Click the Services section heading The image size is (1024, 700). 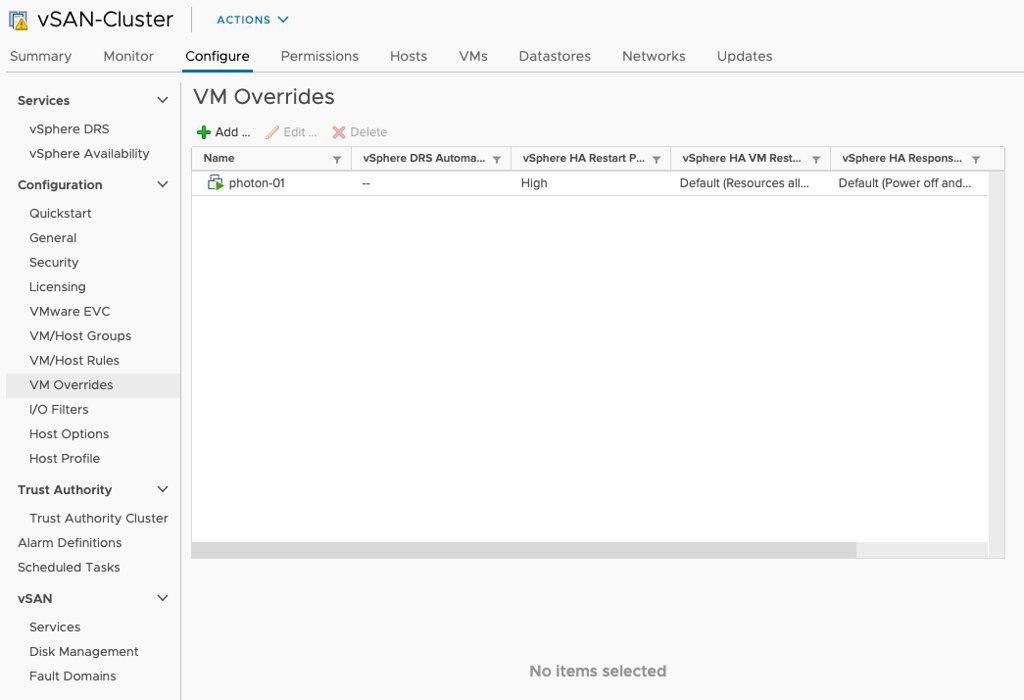pos(44,101)
